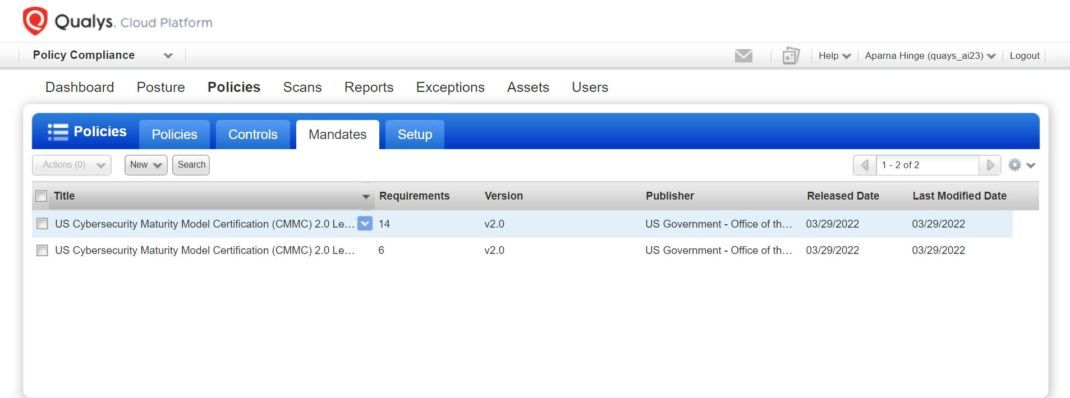Go to the Assets section

click(x=528, y=87)
